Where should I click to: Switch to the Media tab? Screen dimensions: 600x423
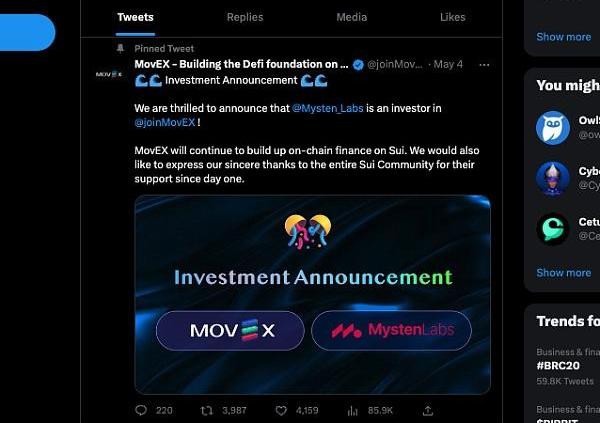coord(352,17)
